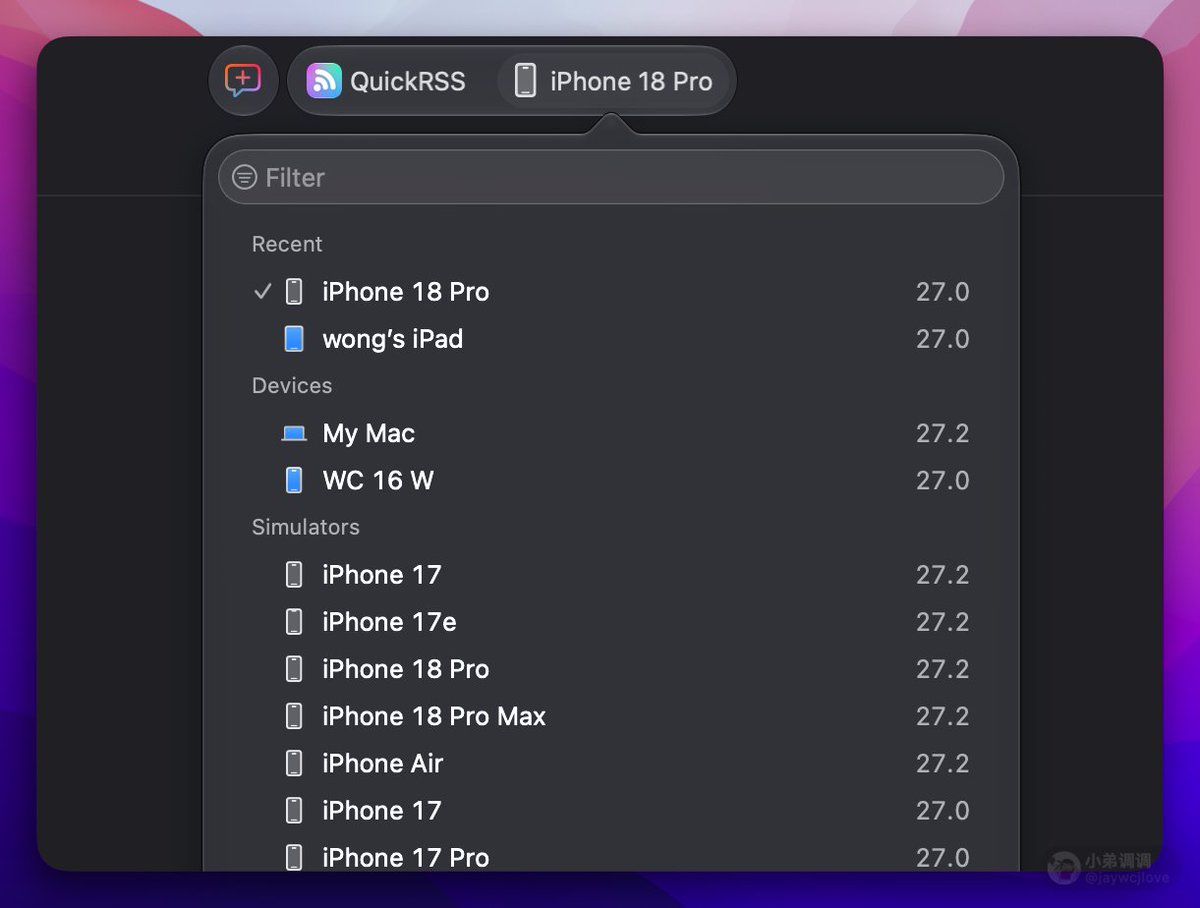
Task: Click the laptop icon next to My Mac
Action: click(294, 433)
